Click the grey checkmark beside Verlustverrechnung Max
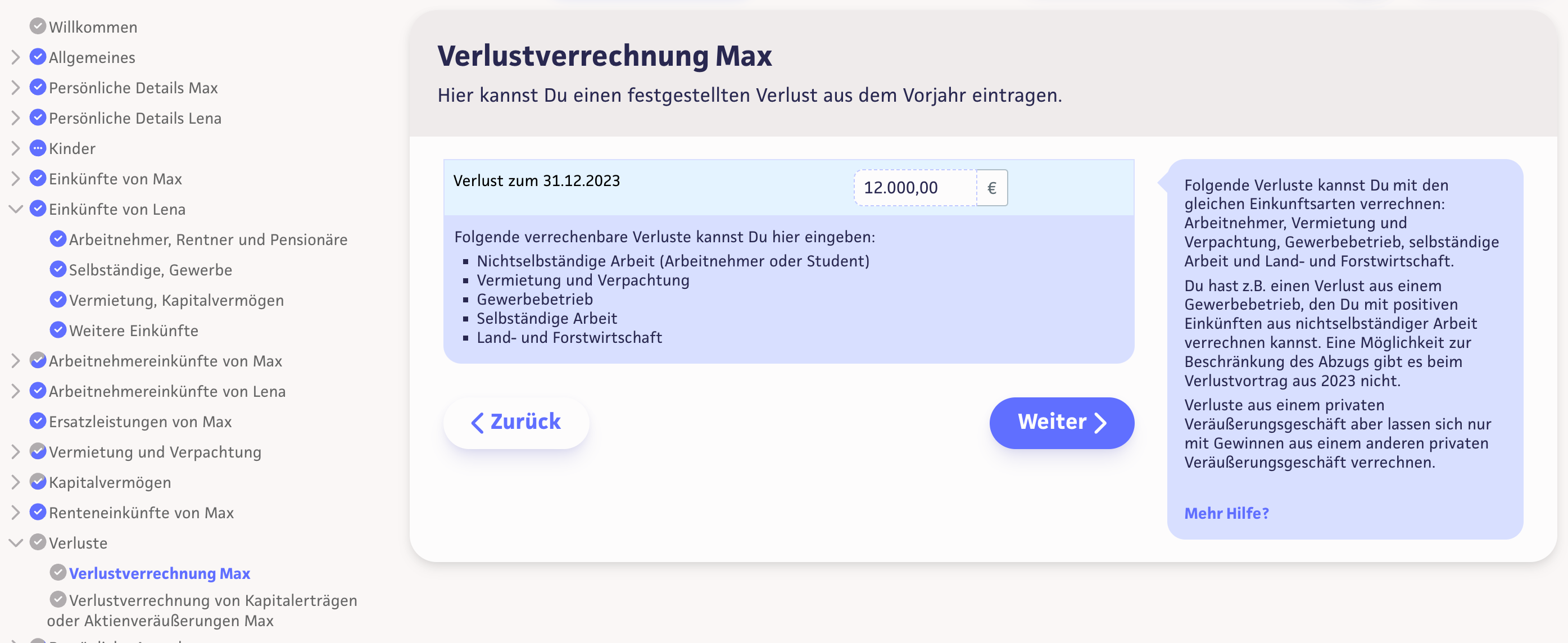 (58, 572)
